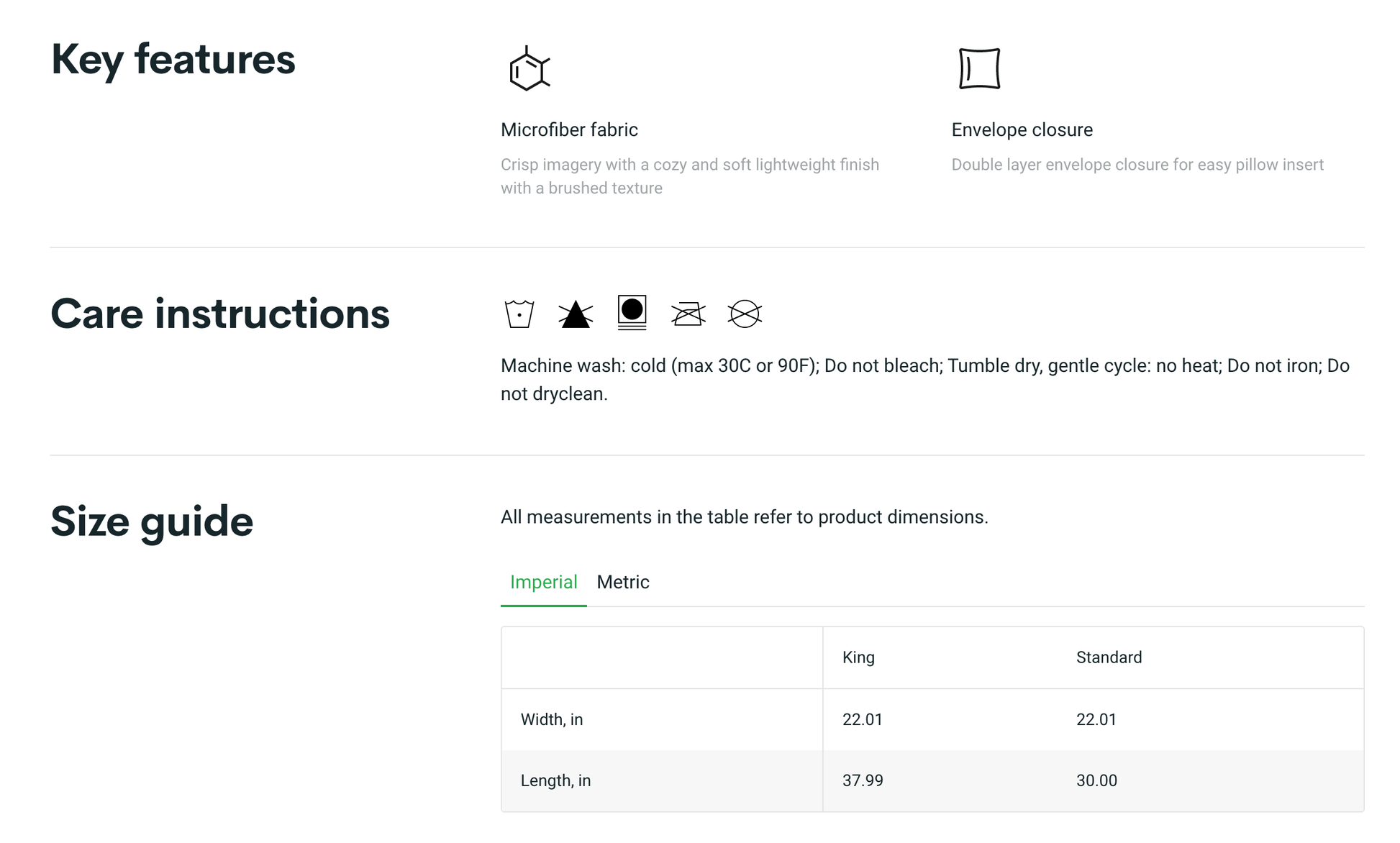Click the Width, in row label
The height and width of the screenshot is (843, 1400).
[552, 719]
